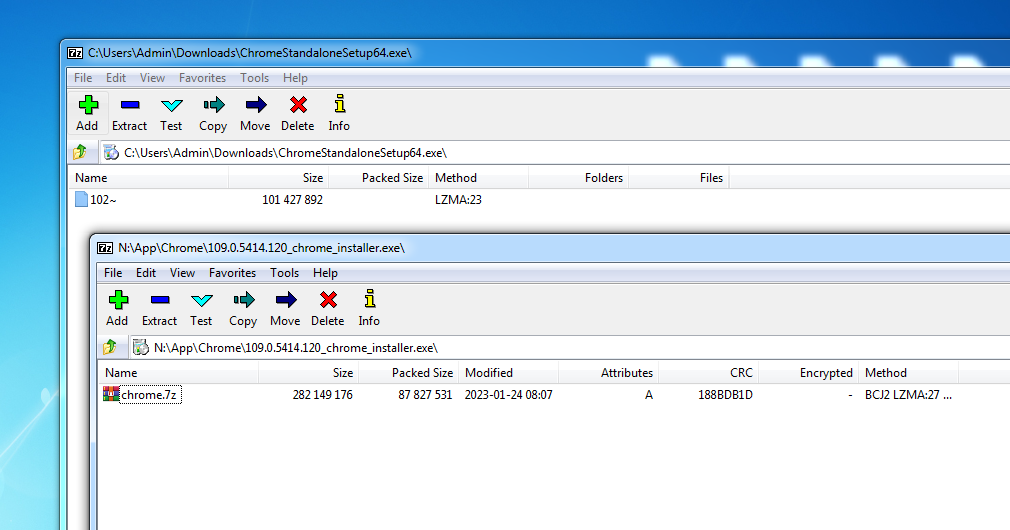Open View menu in ChromeStandaloneSetup64 window
This screenshot has width=1010, height=530.
(x=153, y=78)
